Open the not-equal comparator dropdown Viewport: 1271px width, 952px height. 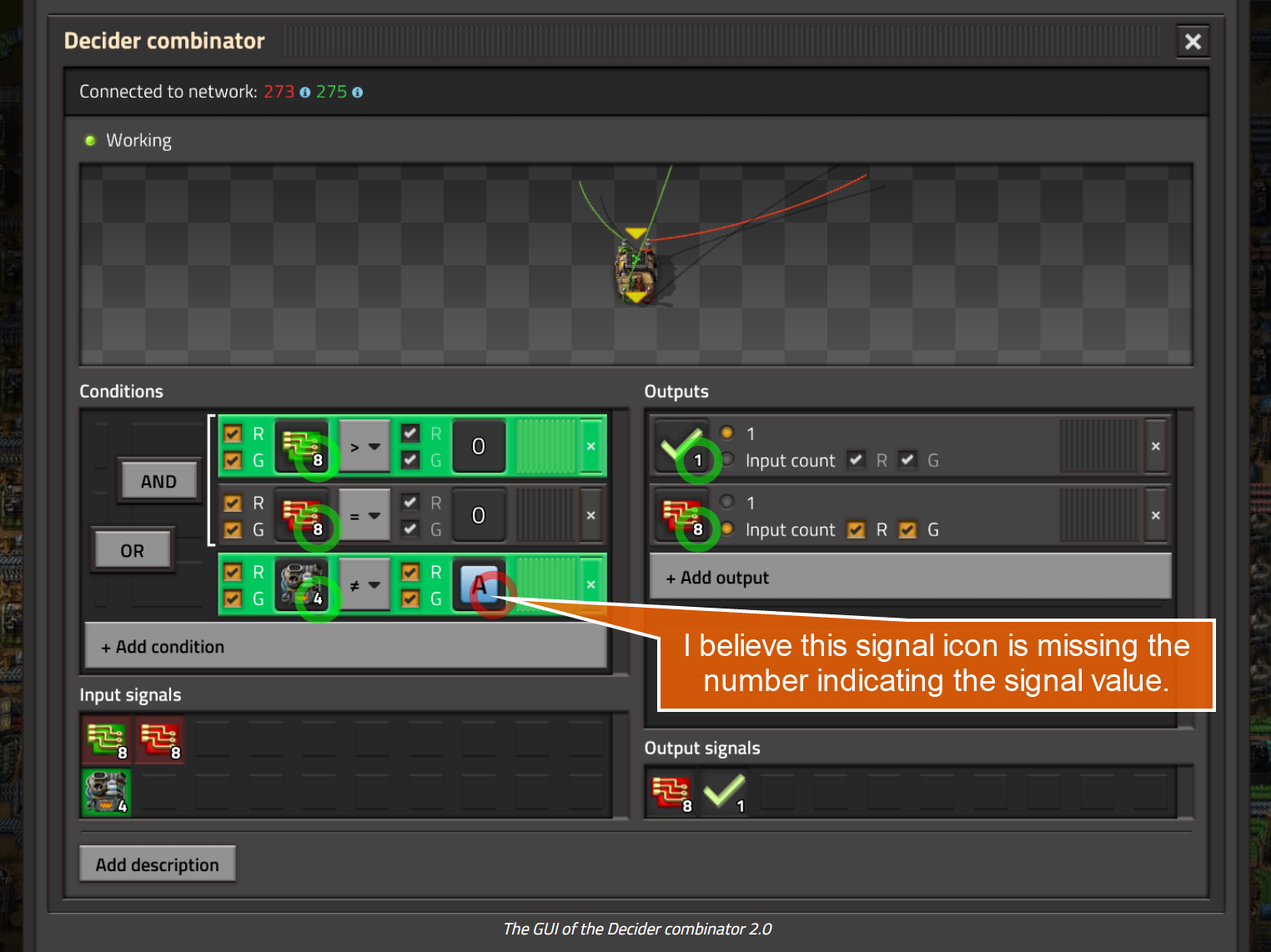364,585
